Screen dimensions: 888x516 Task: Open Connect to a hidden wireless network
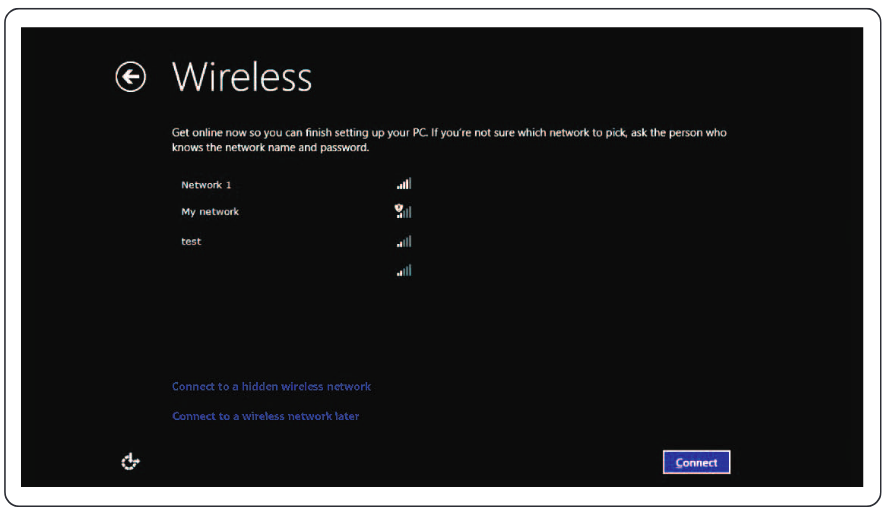[271, 386]
